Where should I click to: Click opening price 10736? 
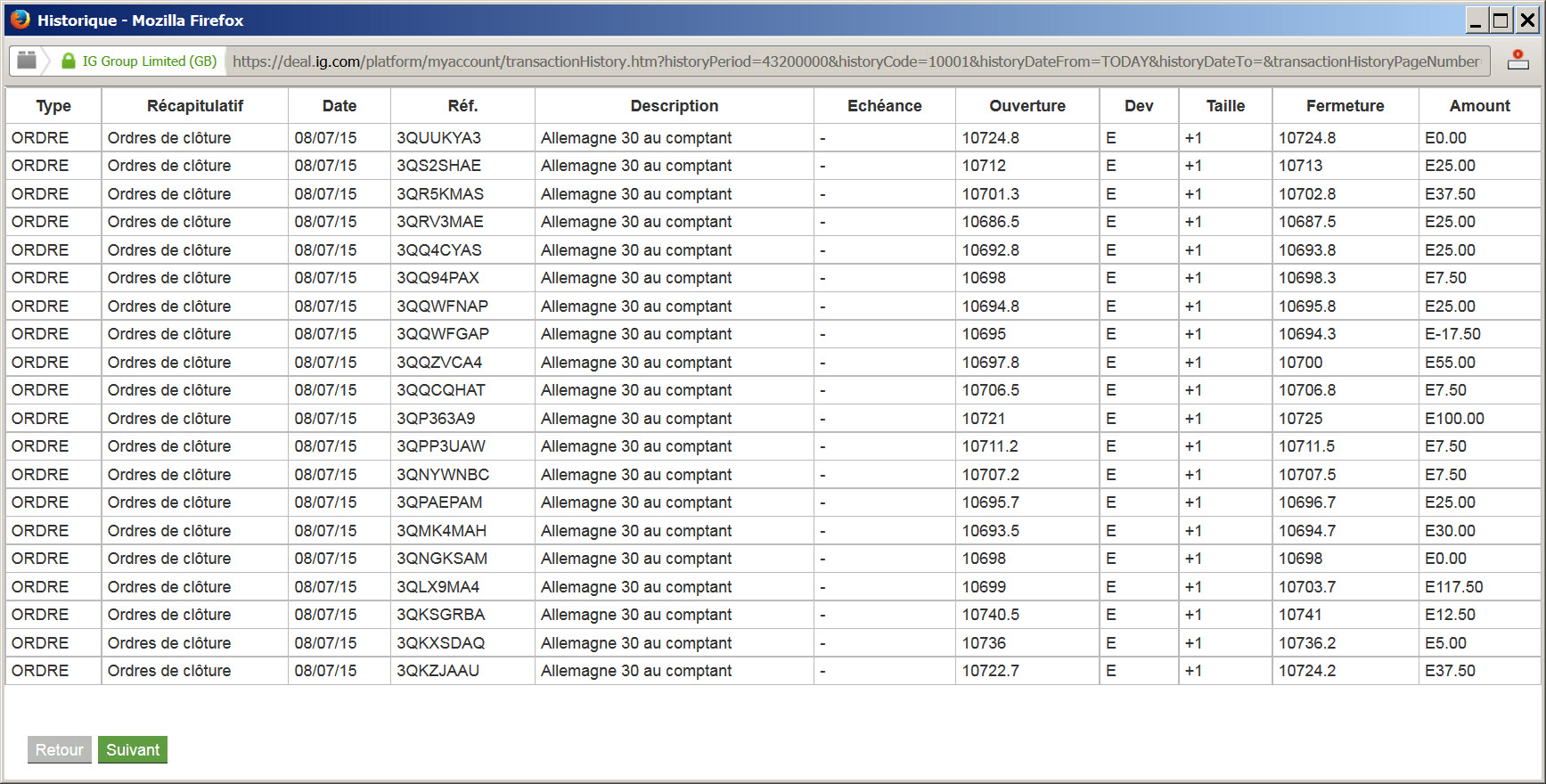[x=984, y=643]
